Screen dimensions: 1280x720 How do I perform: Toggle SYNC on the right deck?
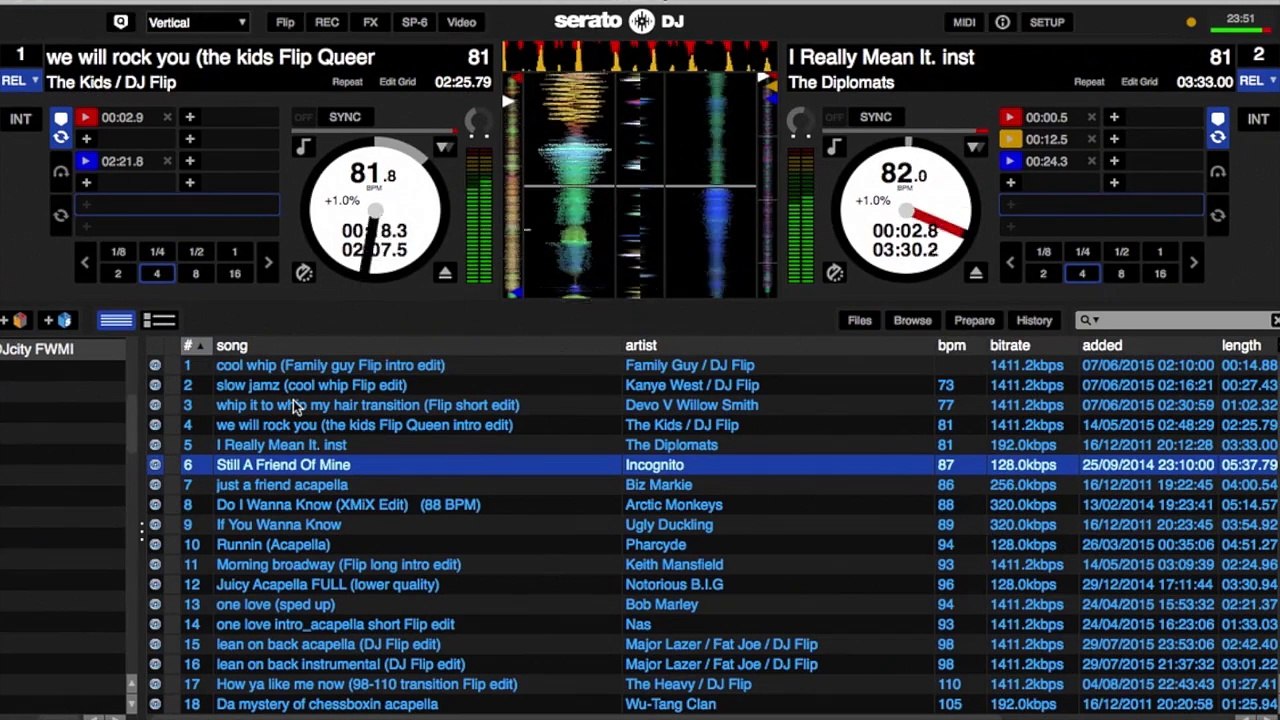(x=875, y=117)
